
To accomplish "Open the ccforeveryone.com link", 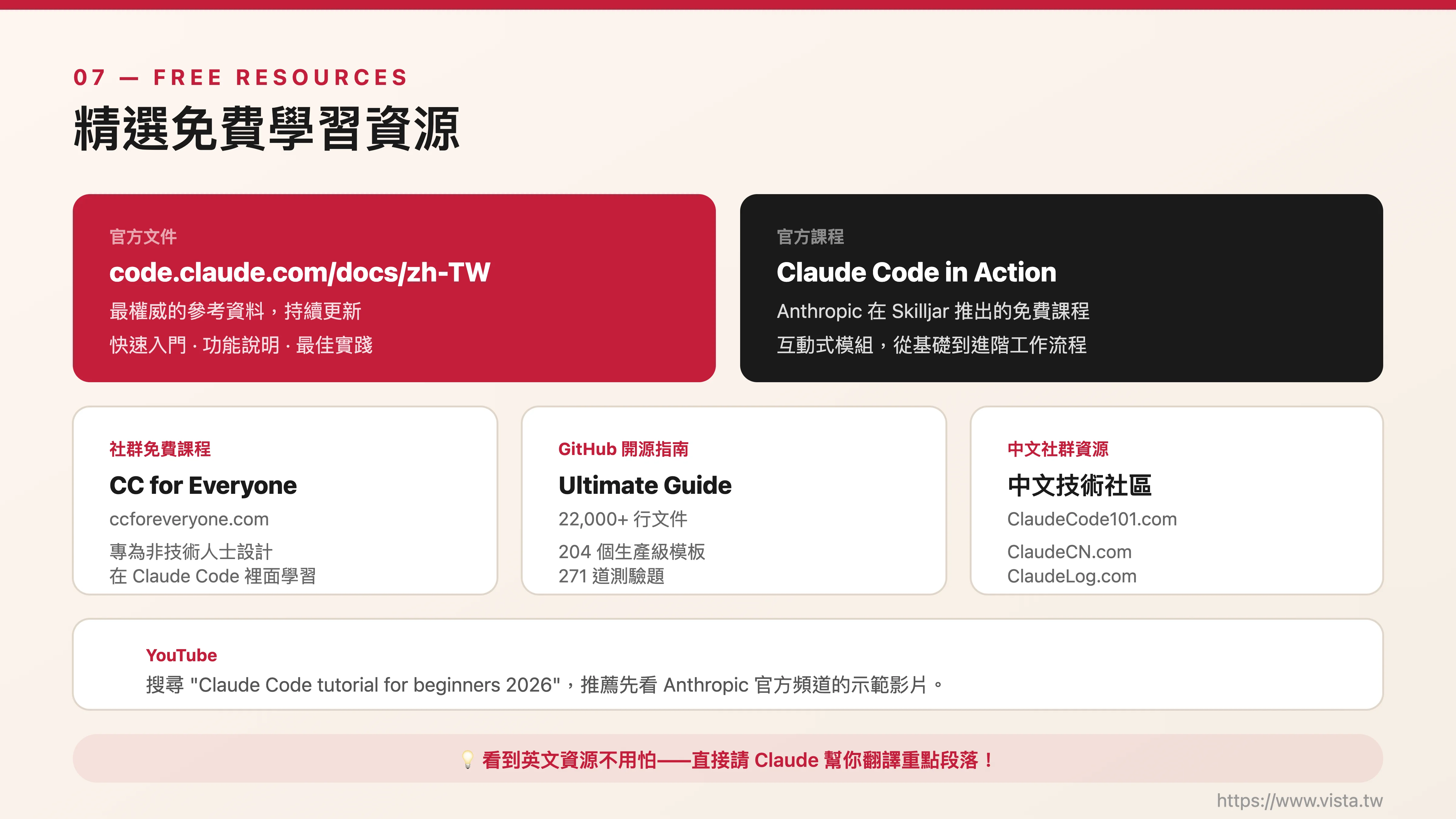I will click(189, 519).
